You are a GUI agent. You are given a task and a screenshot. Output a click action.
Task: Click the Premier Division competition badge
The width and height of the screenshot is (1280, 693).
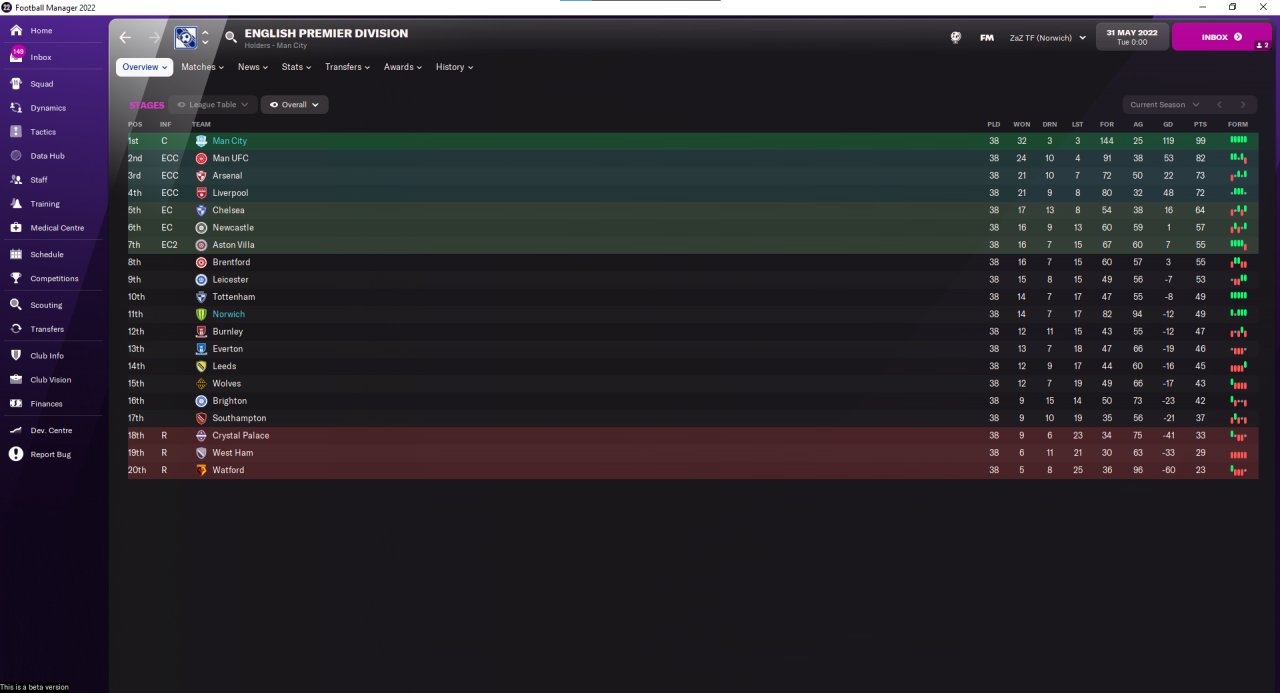click(x=185, y=37)
